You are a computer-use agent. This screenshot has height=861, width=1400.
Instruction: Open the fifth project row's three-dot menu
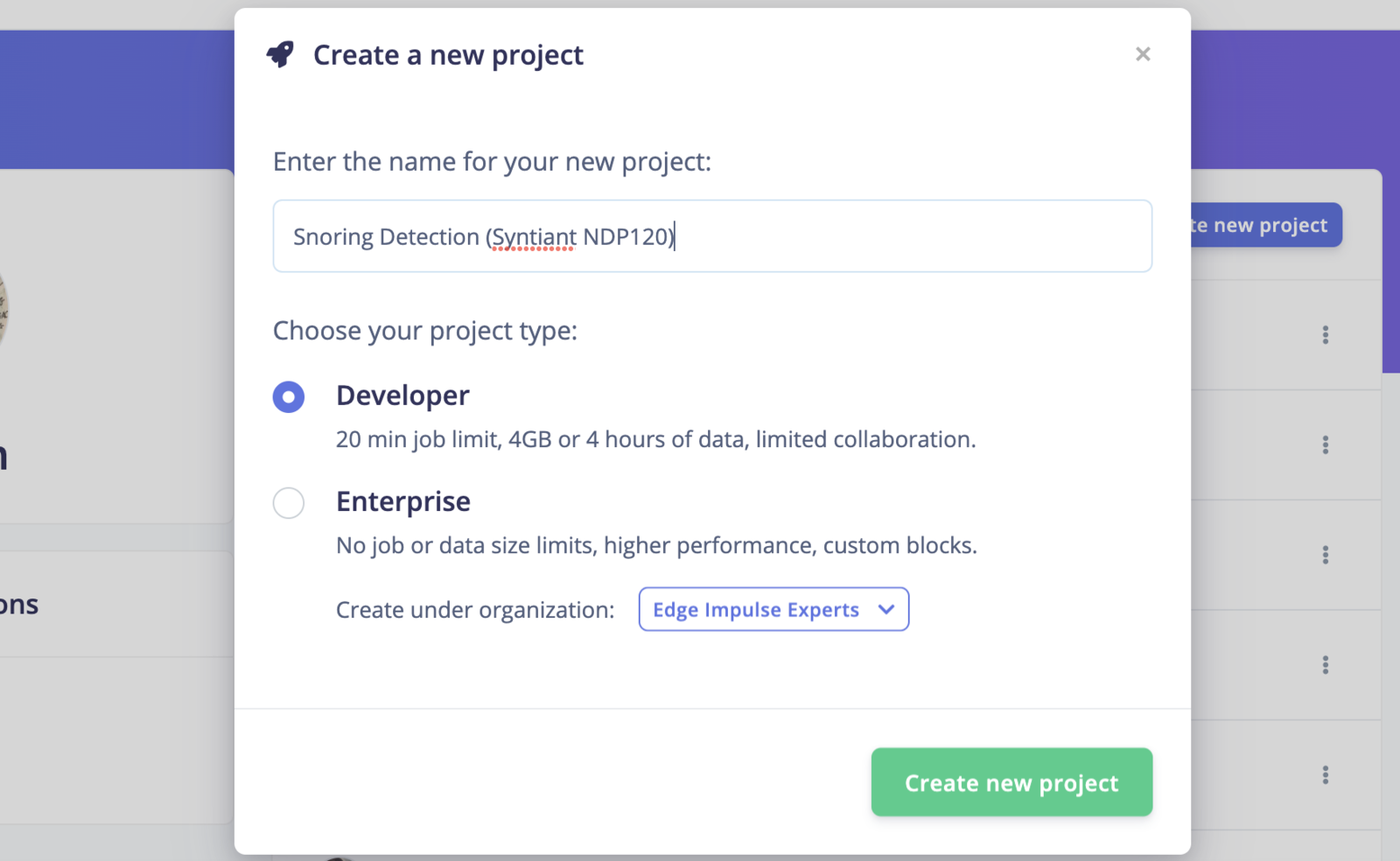click(x=1326, y=775)
